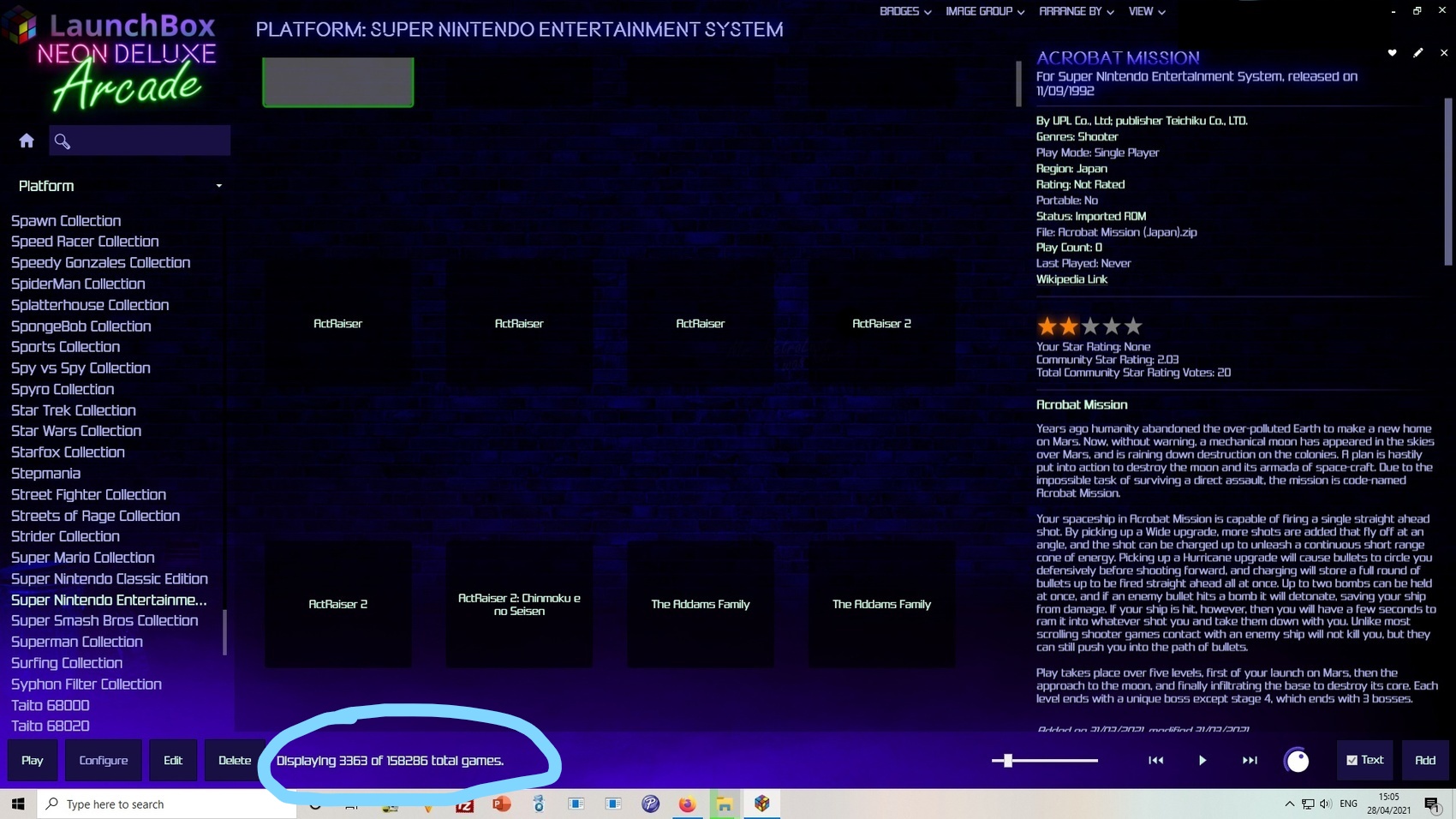Viewport: 1456px width, 819px height.
Task: Click the game grid scrollbar
Action: click(1018, 84)
